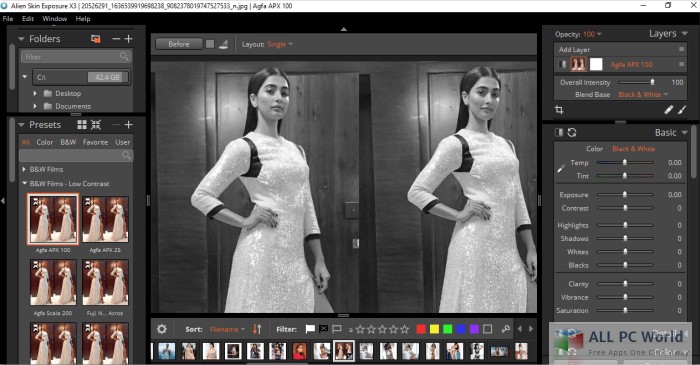Show All presets
This screenshot has height=365, width=700.
[25, 142]
